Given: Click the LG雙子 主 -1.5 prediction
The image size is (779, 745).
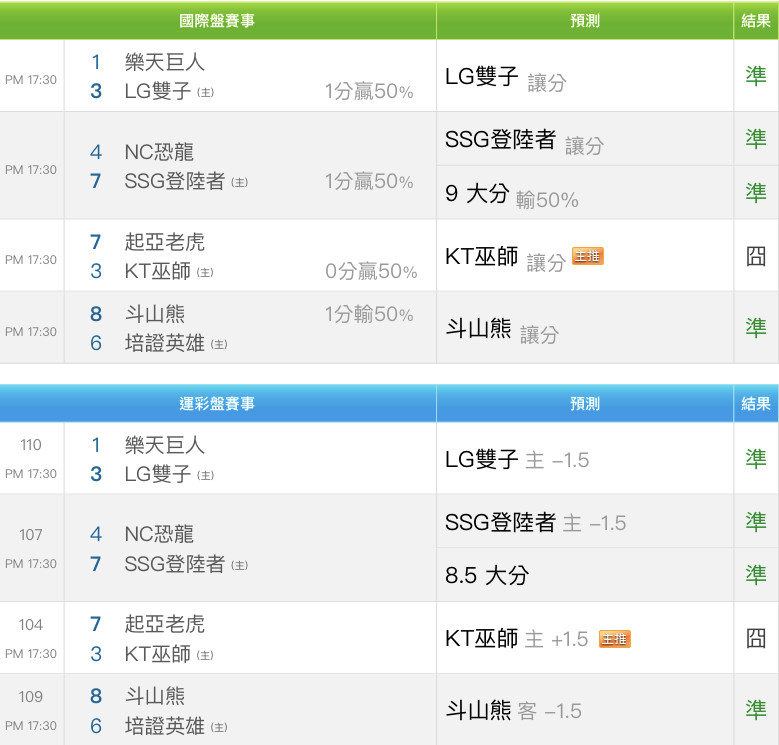Looking at the screenshot, I should pos(517,459).
